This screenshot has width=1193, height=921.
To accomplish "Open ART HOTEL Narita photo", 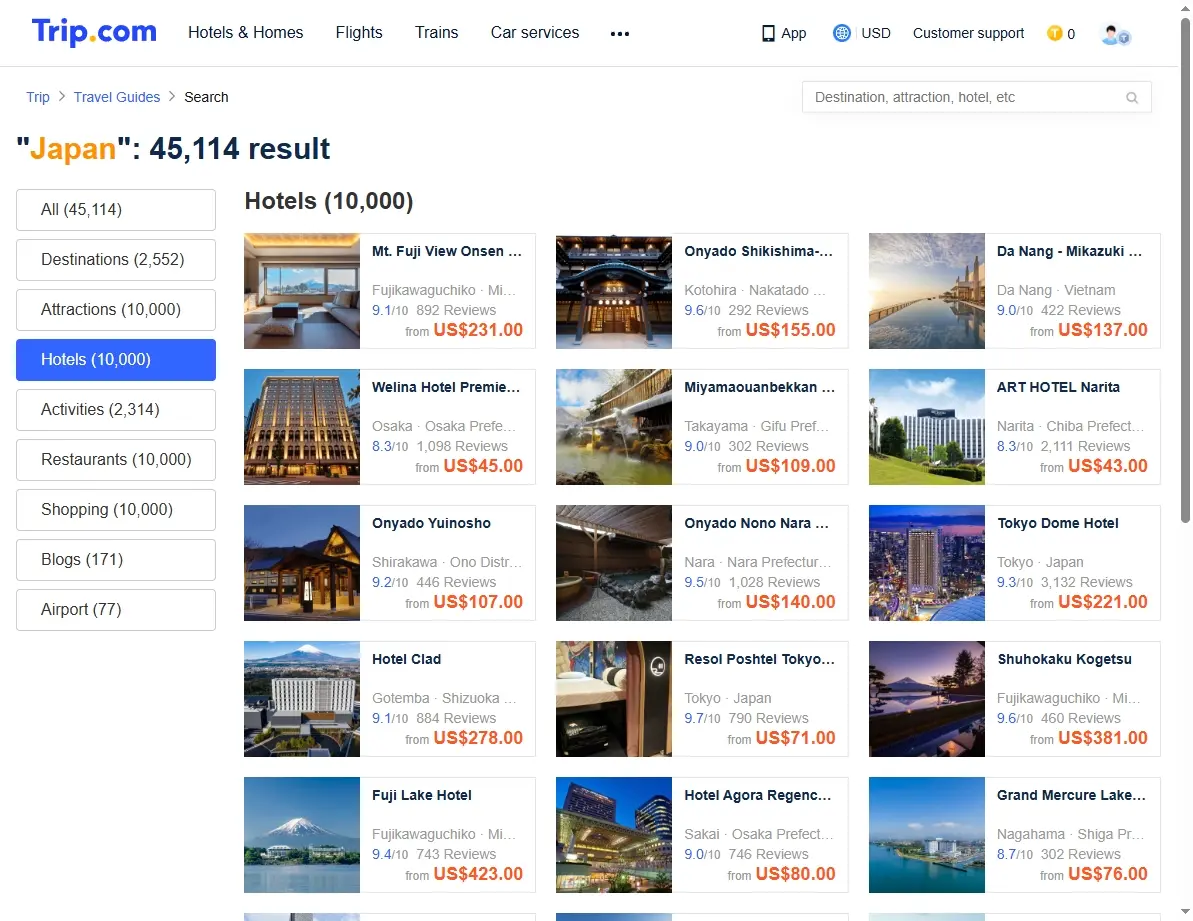I will click(x=926, y=427).
